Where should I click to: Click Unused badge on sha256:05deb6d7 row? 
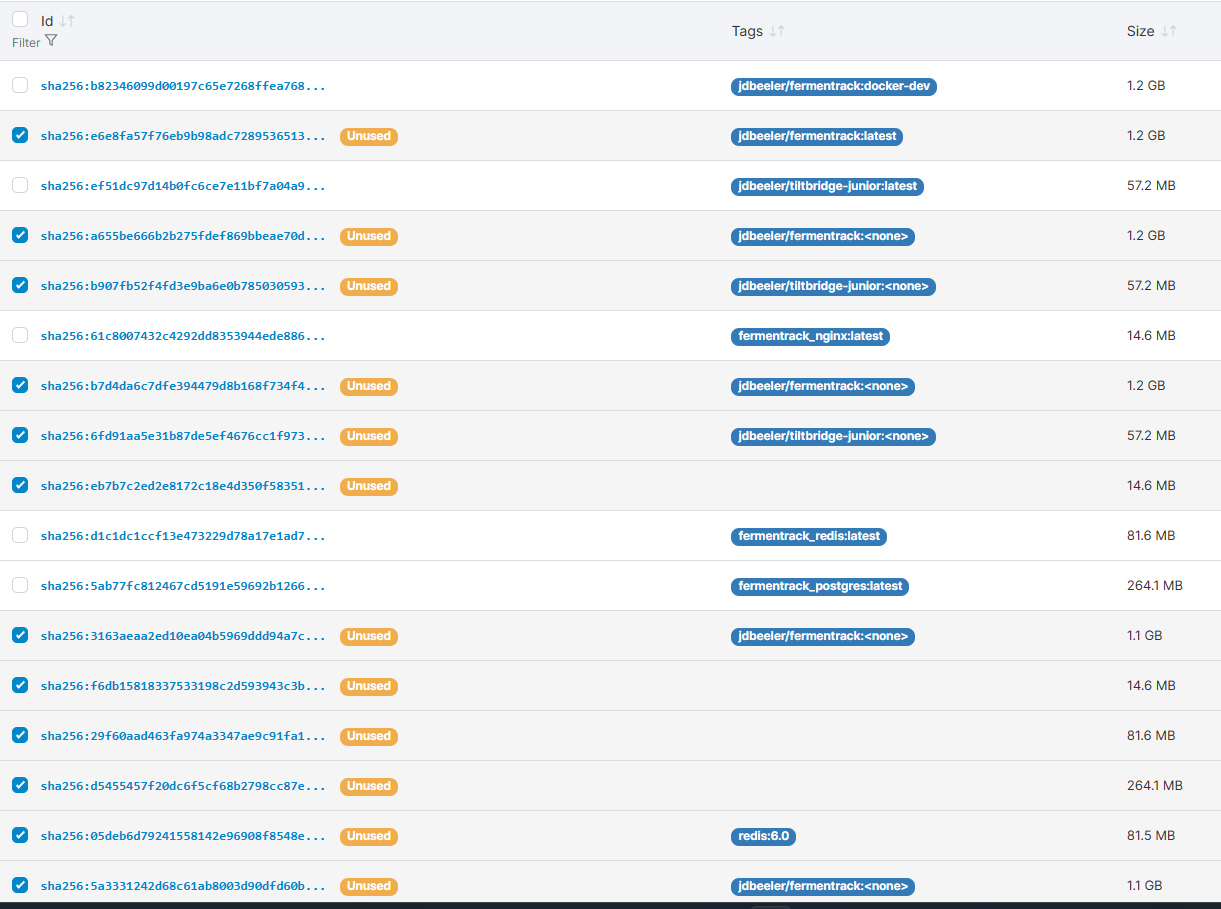click(369, 836)
